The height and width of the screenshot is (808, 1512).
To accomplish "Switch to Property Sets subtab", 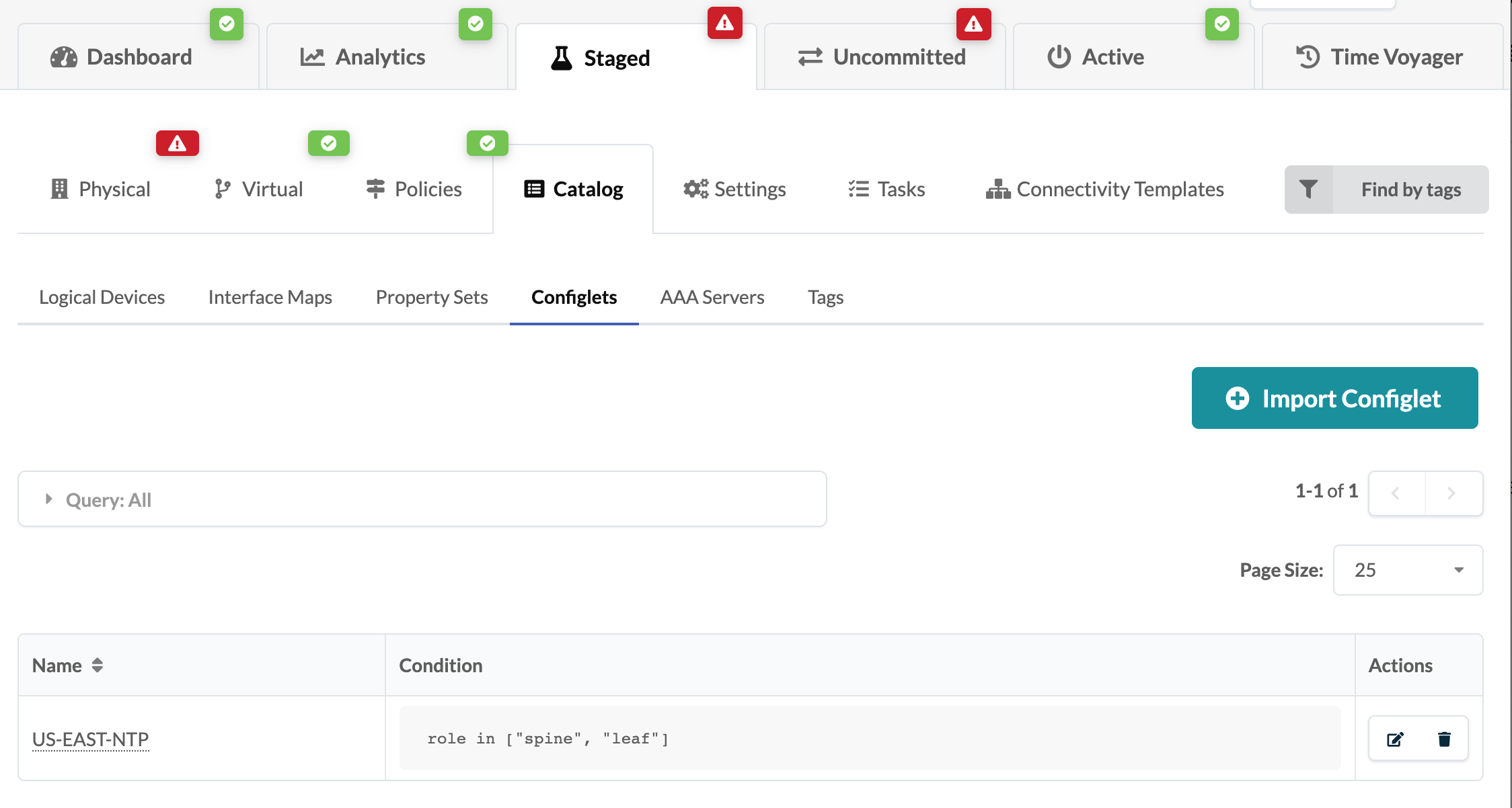I will (432, 297).
